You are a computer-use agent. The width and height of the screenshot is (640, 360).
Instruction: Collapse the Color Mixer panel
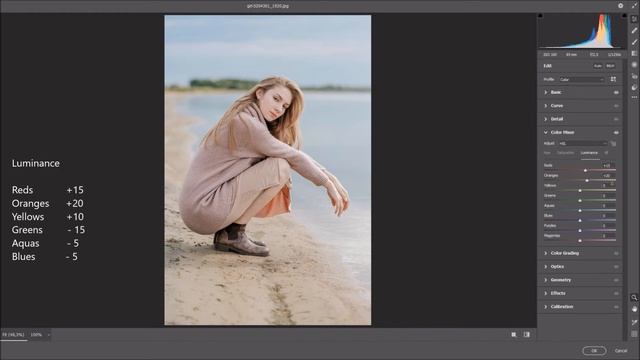pyautogui.click(x=546, y=132)
